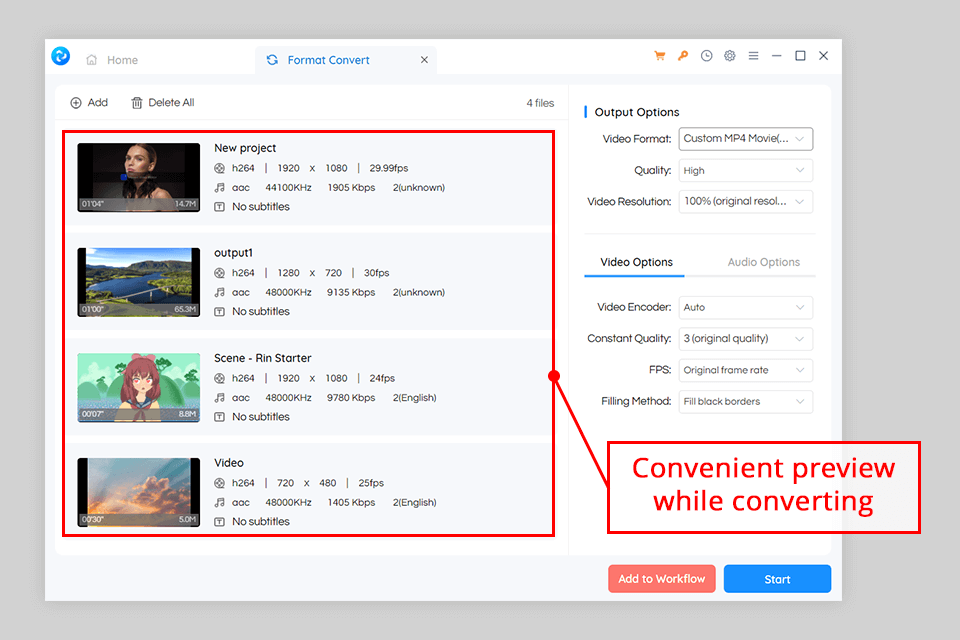Image resolution: width=960 pixels, height=640 pixels.
Task: Select the 'output1' file title
Action: (x=233, y=253)
